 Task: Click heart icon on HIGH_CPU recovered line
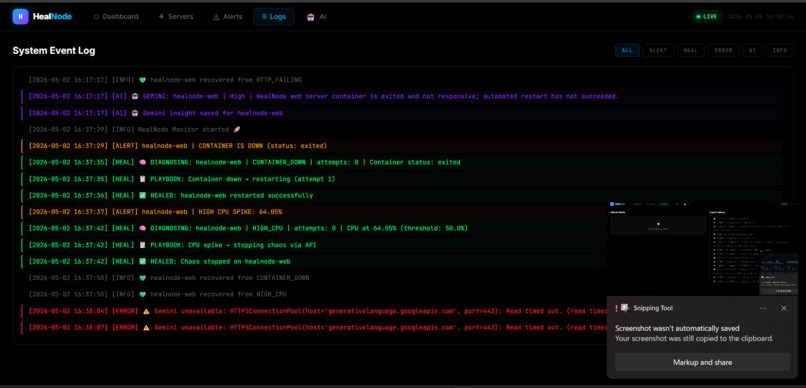click(142, 294)
